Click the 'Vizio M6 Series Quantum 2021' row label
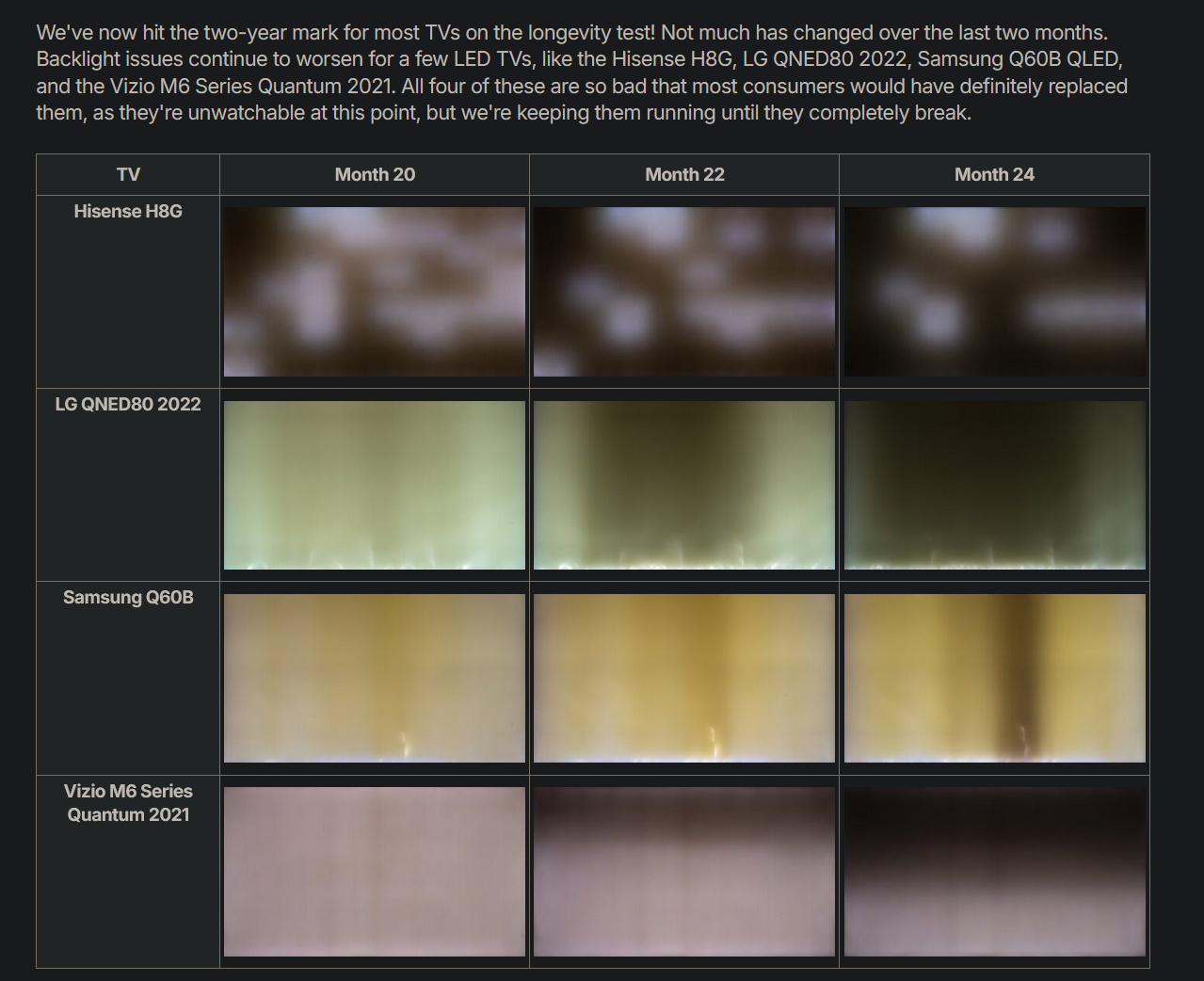 (x=128, y=803)
